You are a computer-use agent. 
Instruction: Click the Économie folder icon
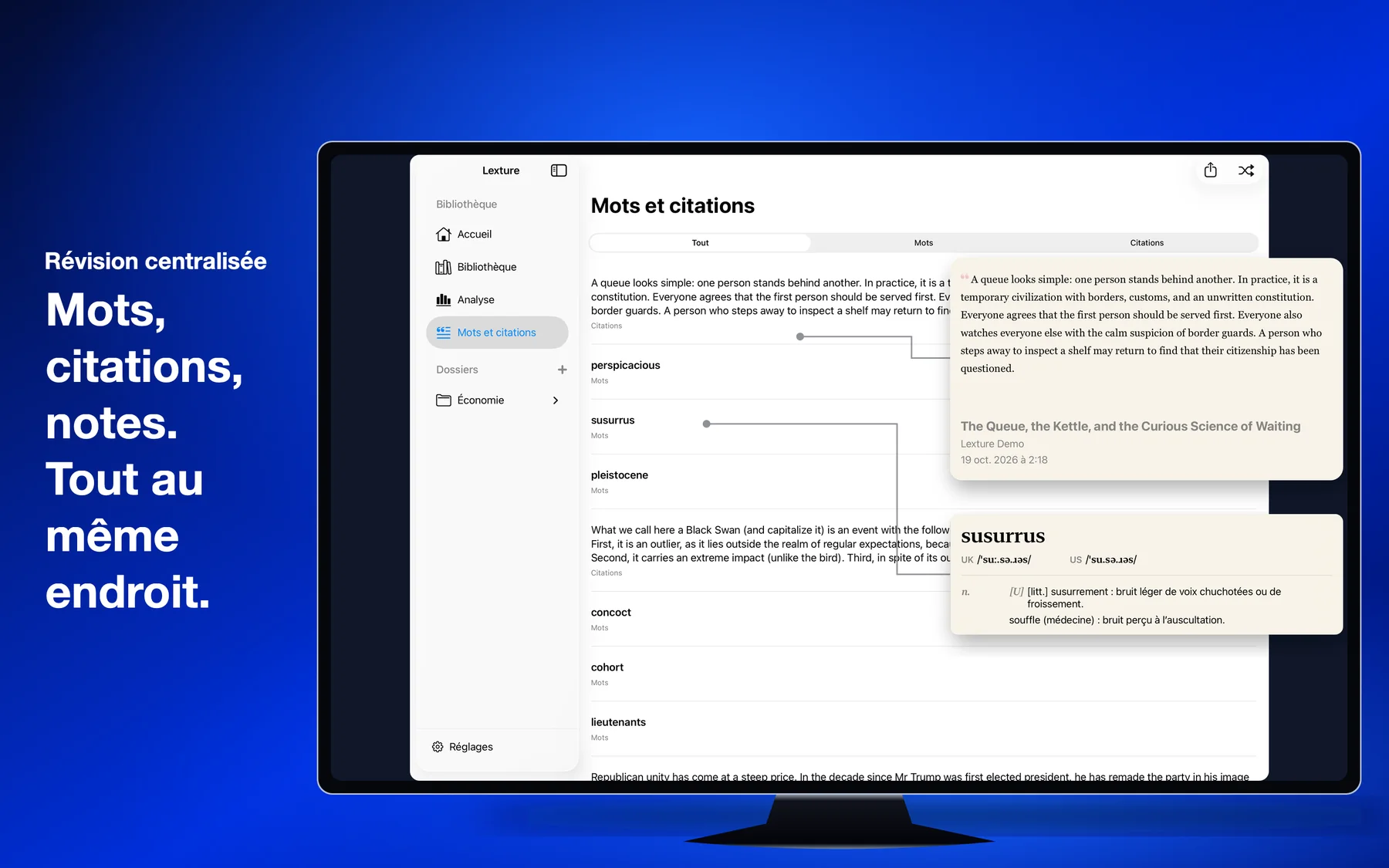pyautogui.click(x=443, y=400)
